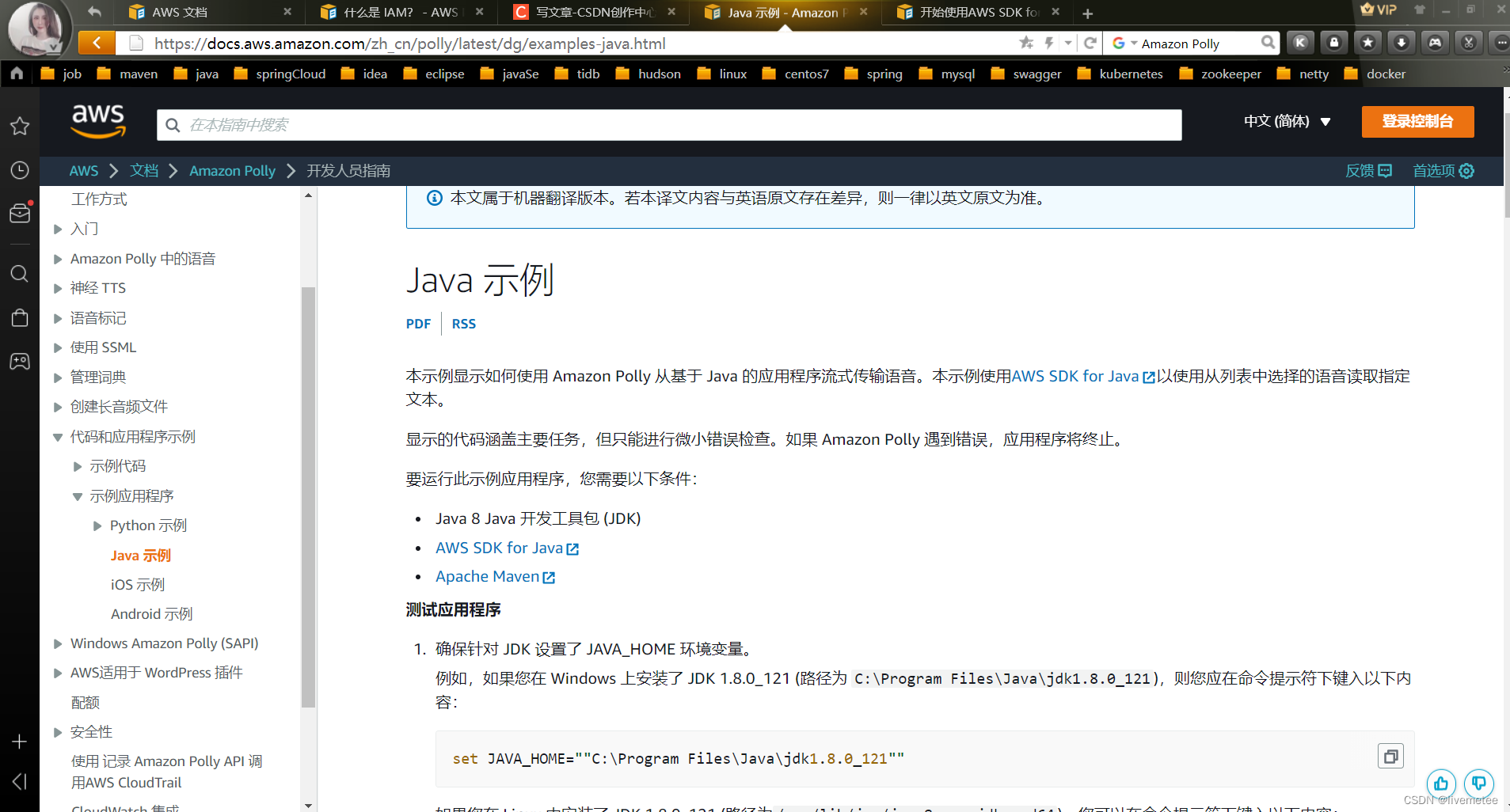Click the 登录控制台 button
This screenshot has height=812, width=1510.
1417,121
